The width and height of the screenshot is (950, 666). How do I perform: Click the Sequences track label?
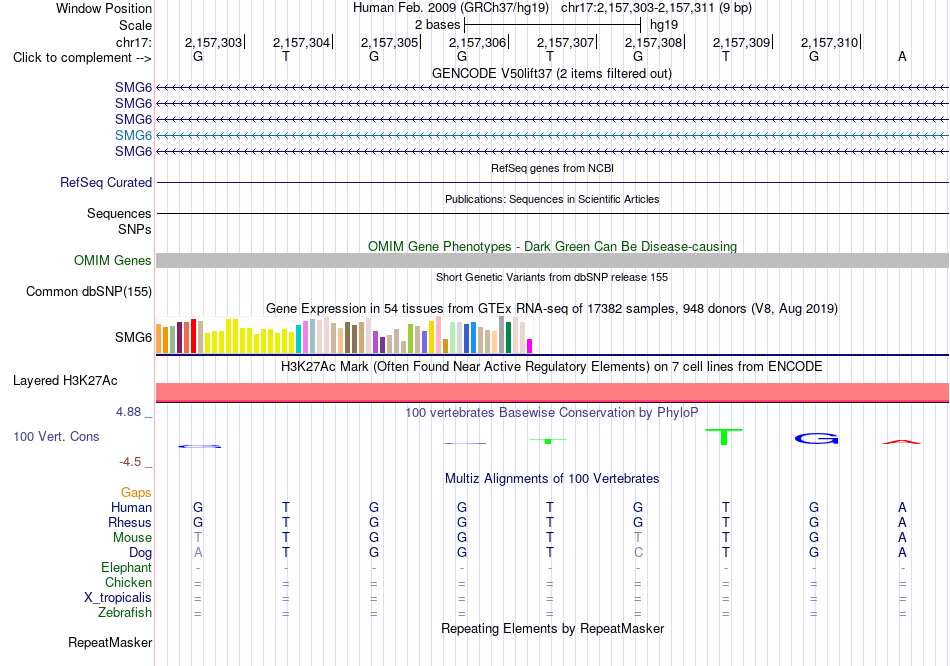click(119, 213)
